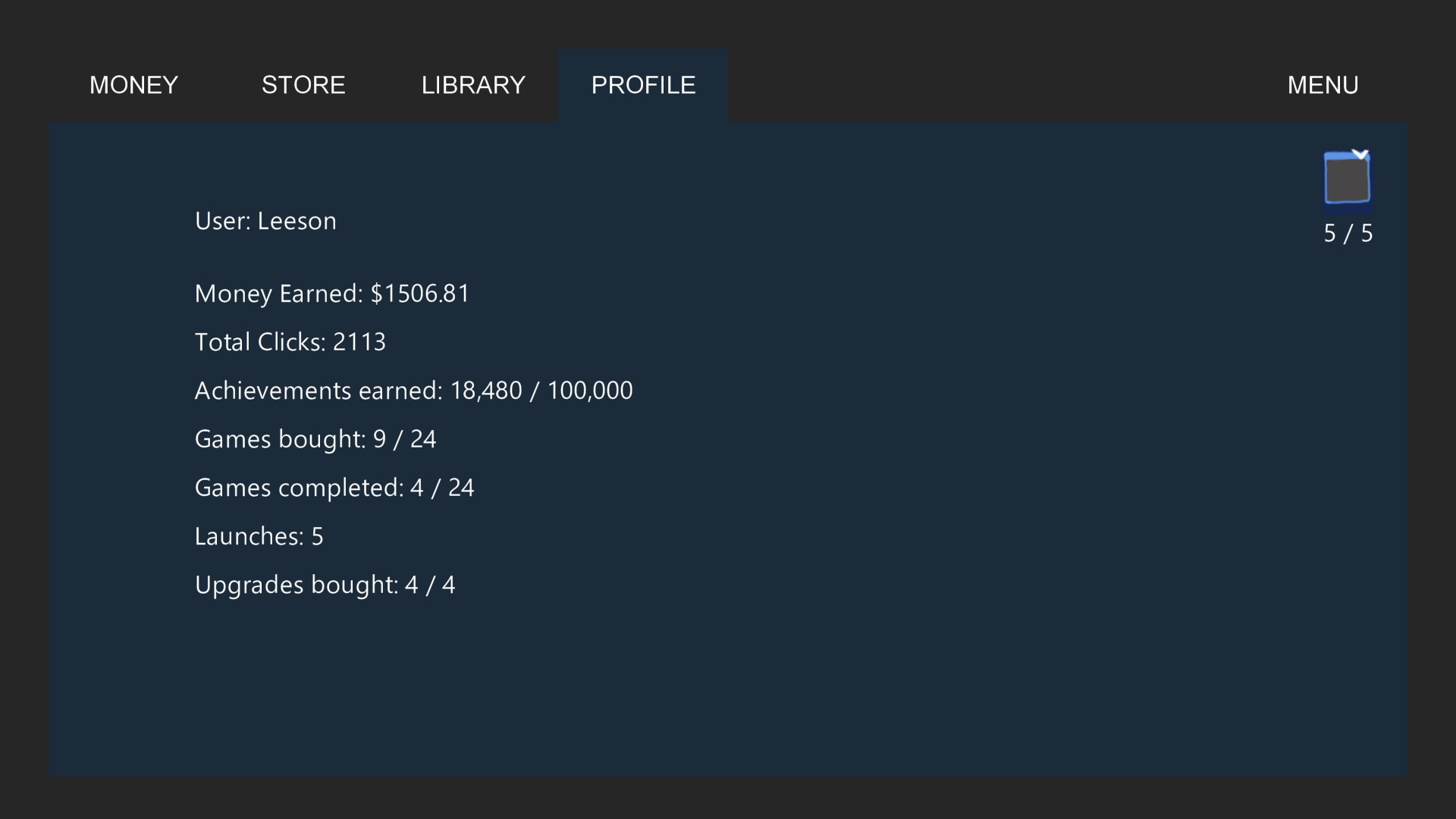This screenshot has width=1456, height=819.
Task: Select the User: Leeson label
Action: [265, 221]
